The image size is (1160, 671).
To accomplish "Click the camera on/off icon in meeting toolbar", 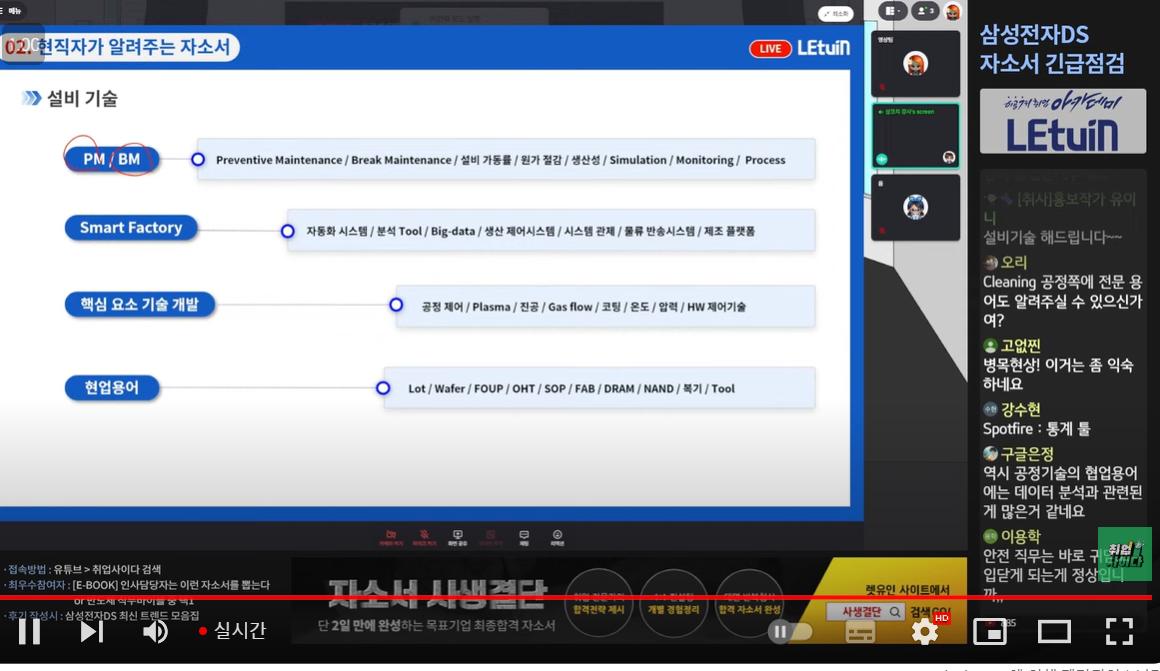I will pos(391,537).
